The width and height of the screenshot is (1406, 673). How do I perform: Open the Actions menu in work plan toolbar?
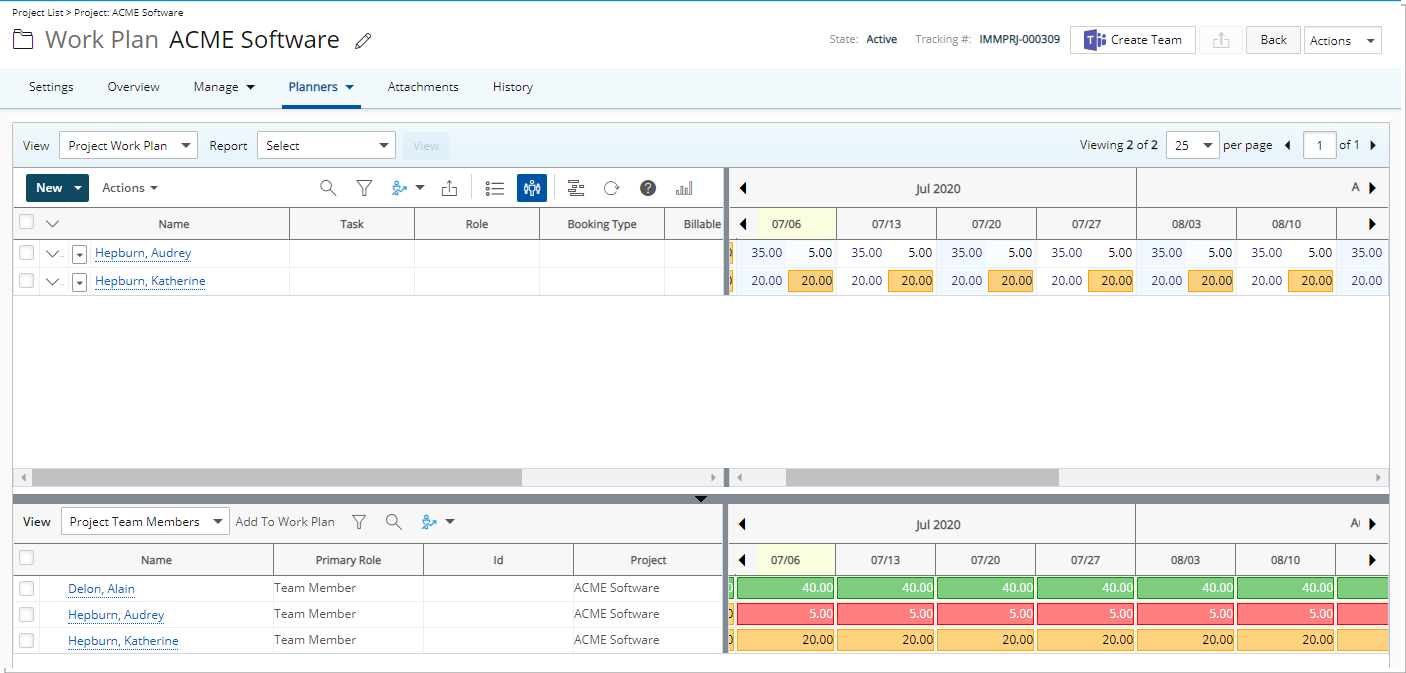(x=130, y=188)
